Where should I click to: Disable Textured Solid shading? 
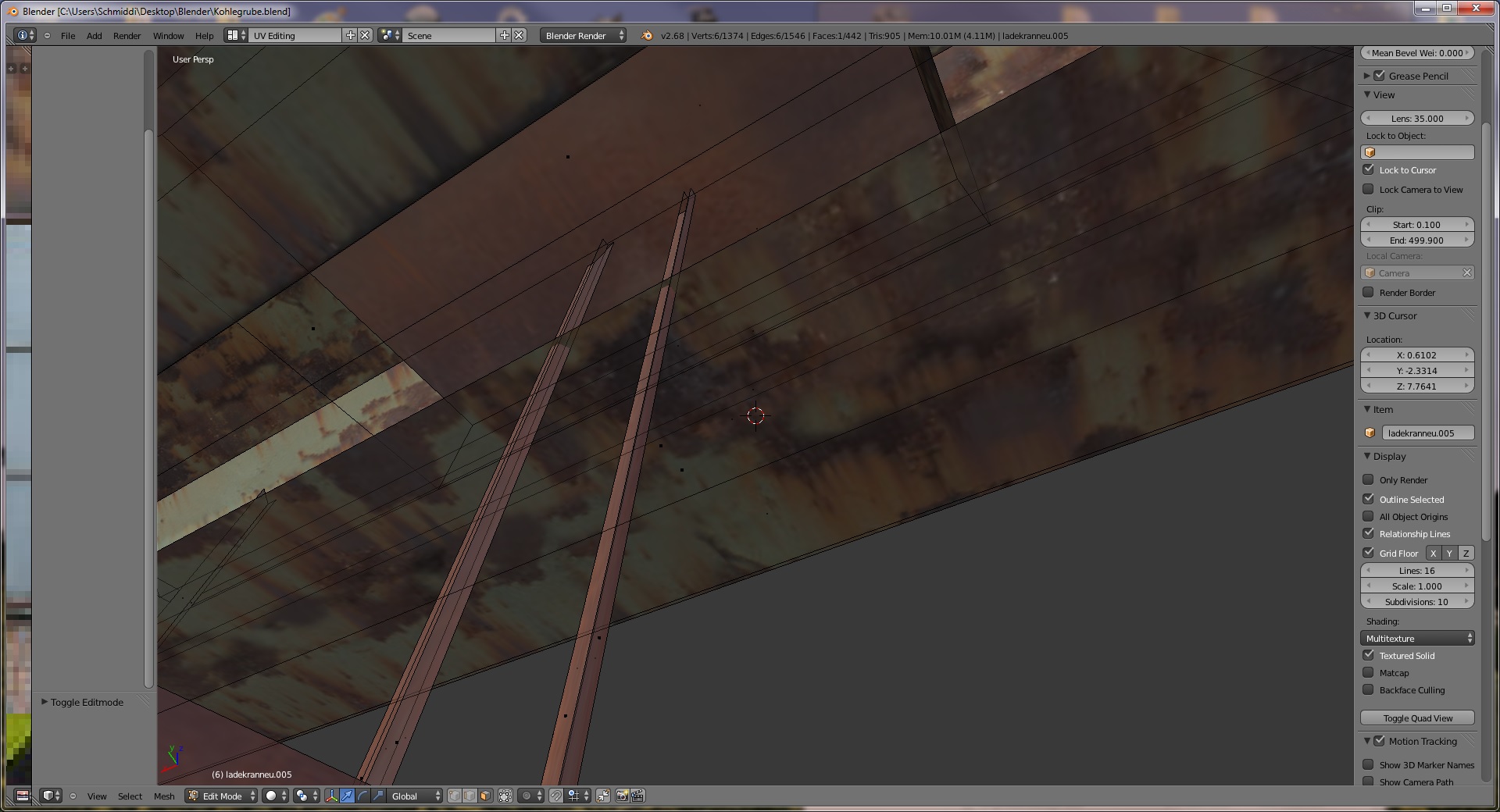click(x=1368, y=655)
